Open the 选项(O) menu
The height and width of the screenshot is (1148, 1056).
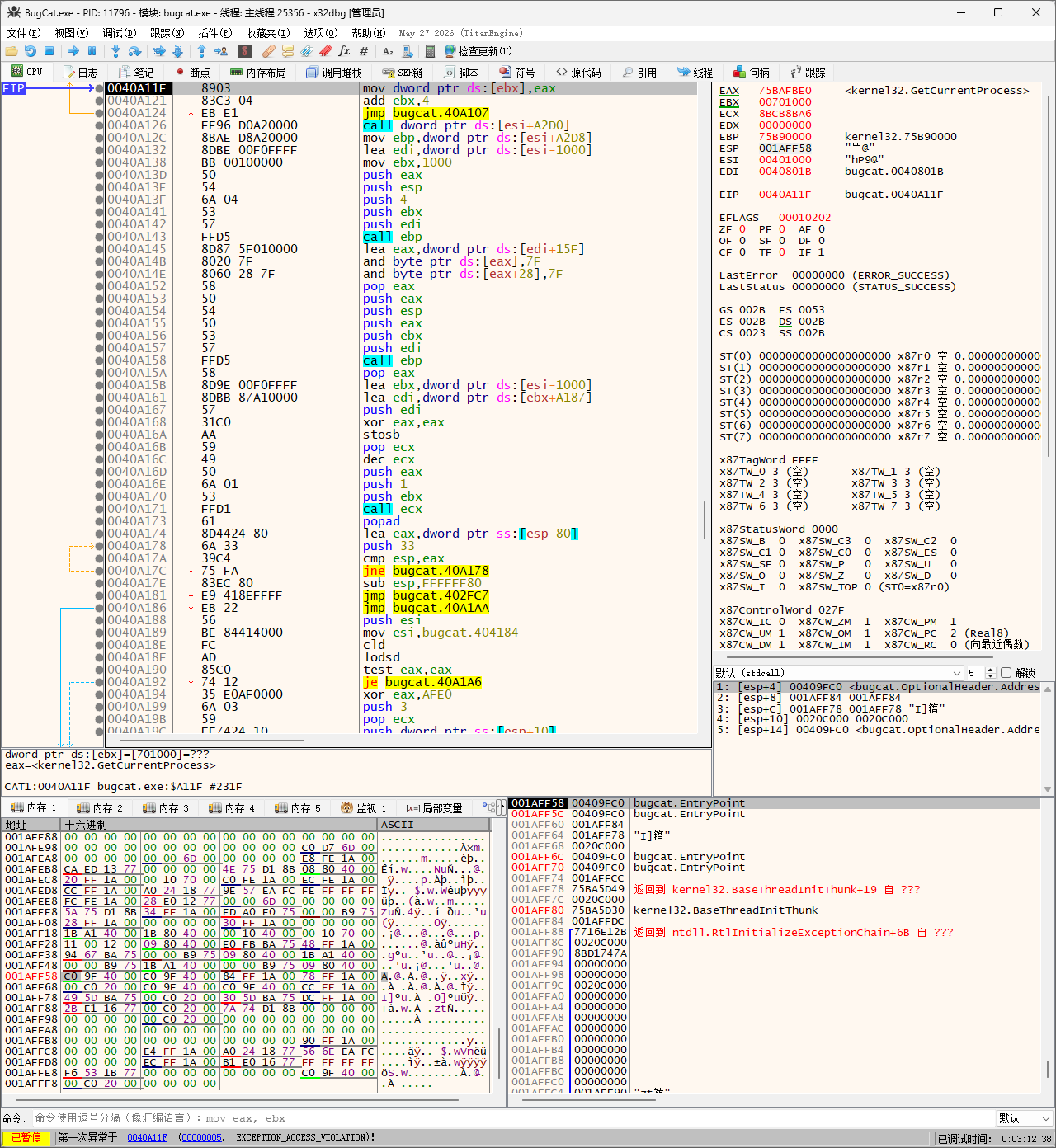[321, 33]
